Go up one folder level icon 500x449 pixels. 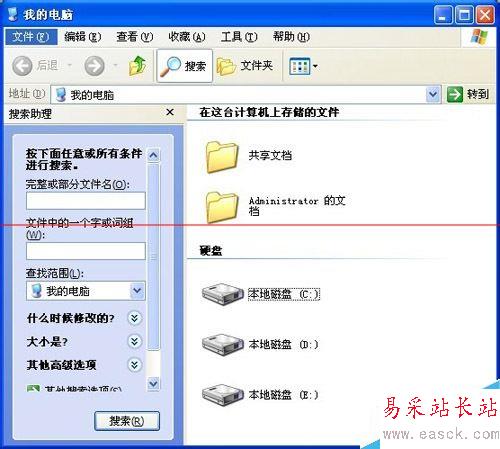(137, 65)
